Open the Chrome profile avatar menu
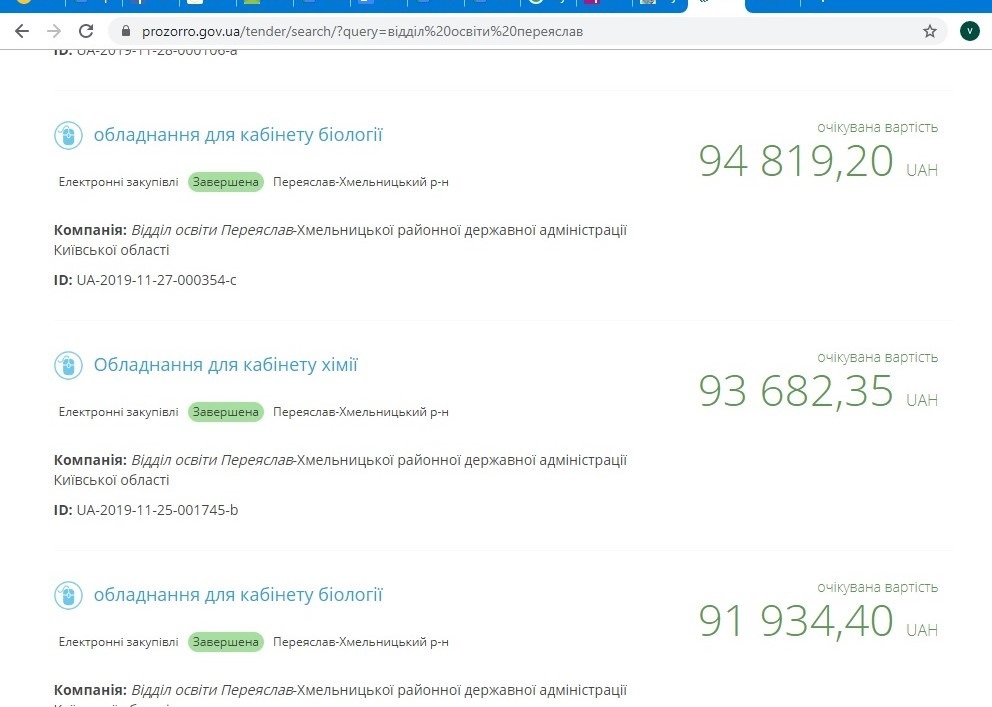This screenshot has height=707, width=992. click(x=969, y=31)
